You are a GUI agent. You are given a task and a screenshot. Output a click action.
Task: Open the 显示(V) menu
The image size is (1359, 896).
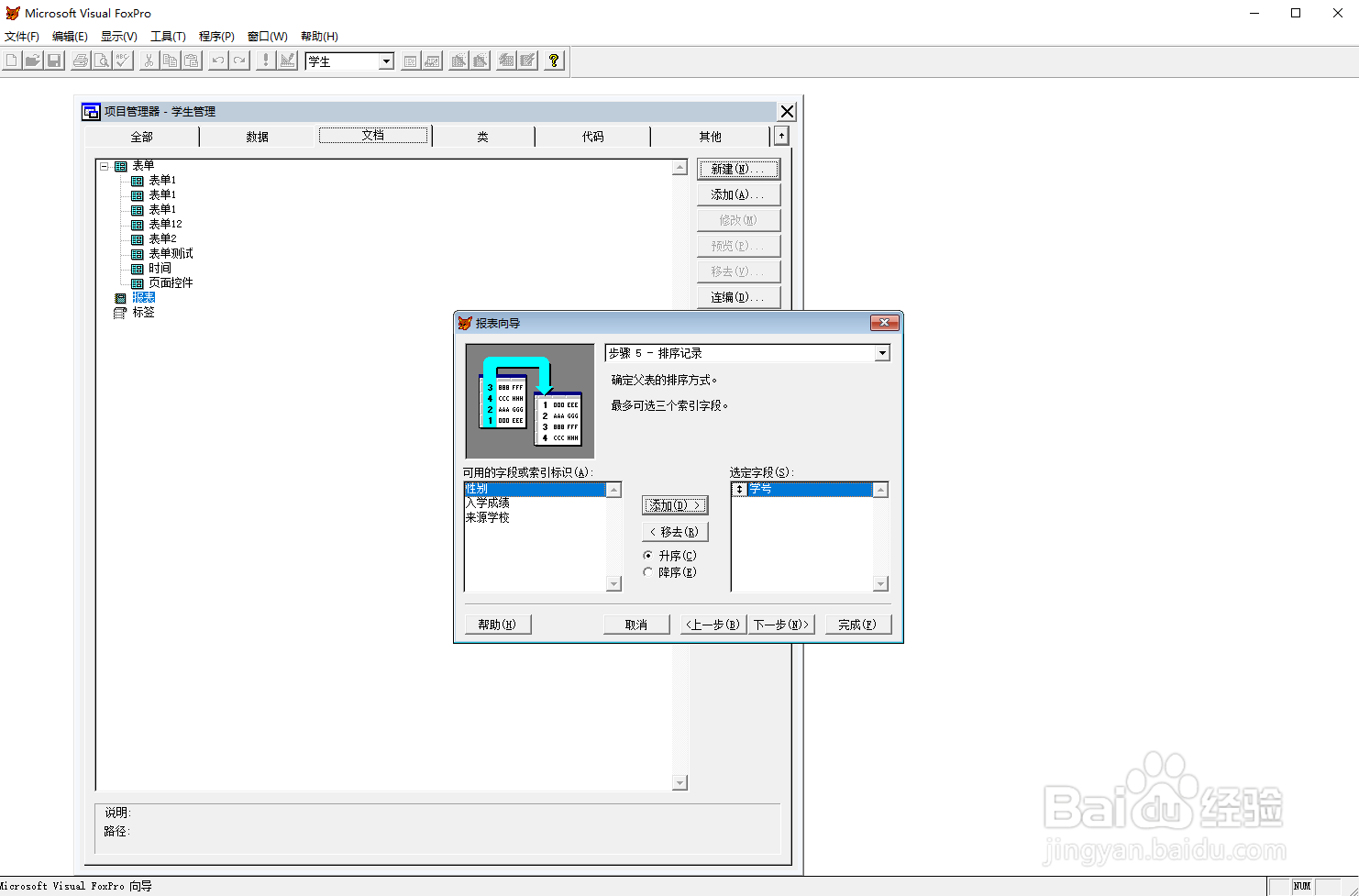click(x=119, y=37)
